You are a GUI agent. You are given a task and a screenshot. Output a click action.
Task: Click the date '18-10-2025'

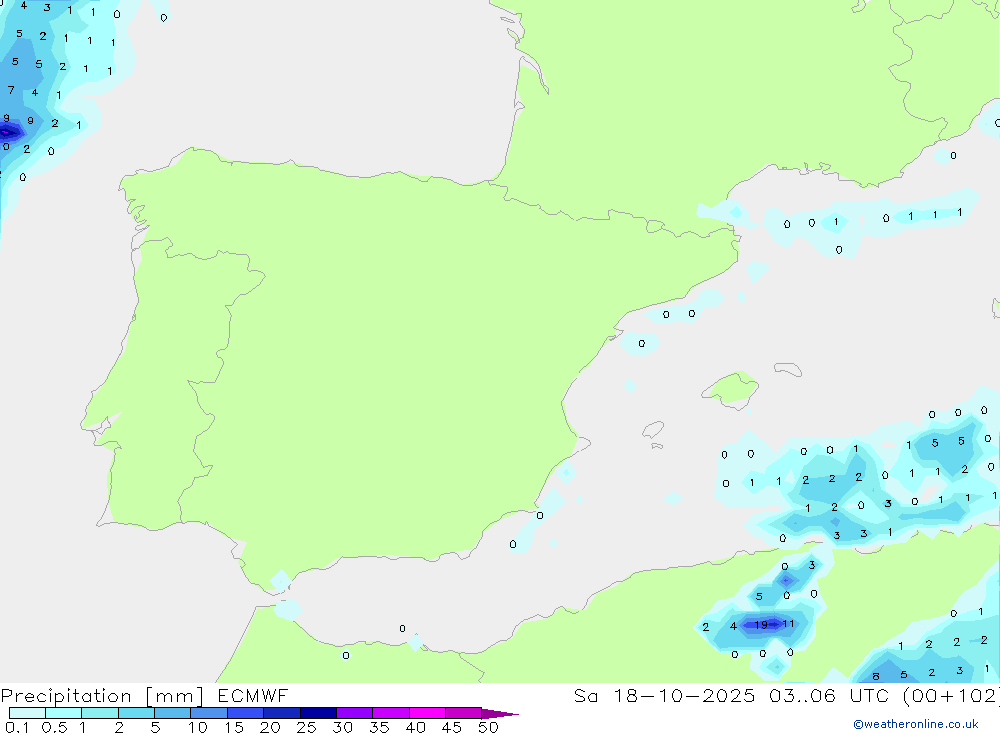click(684, 695)
